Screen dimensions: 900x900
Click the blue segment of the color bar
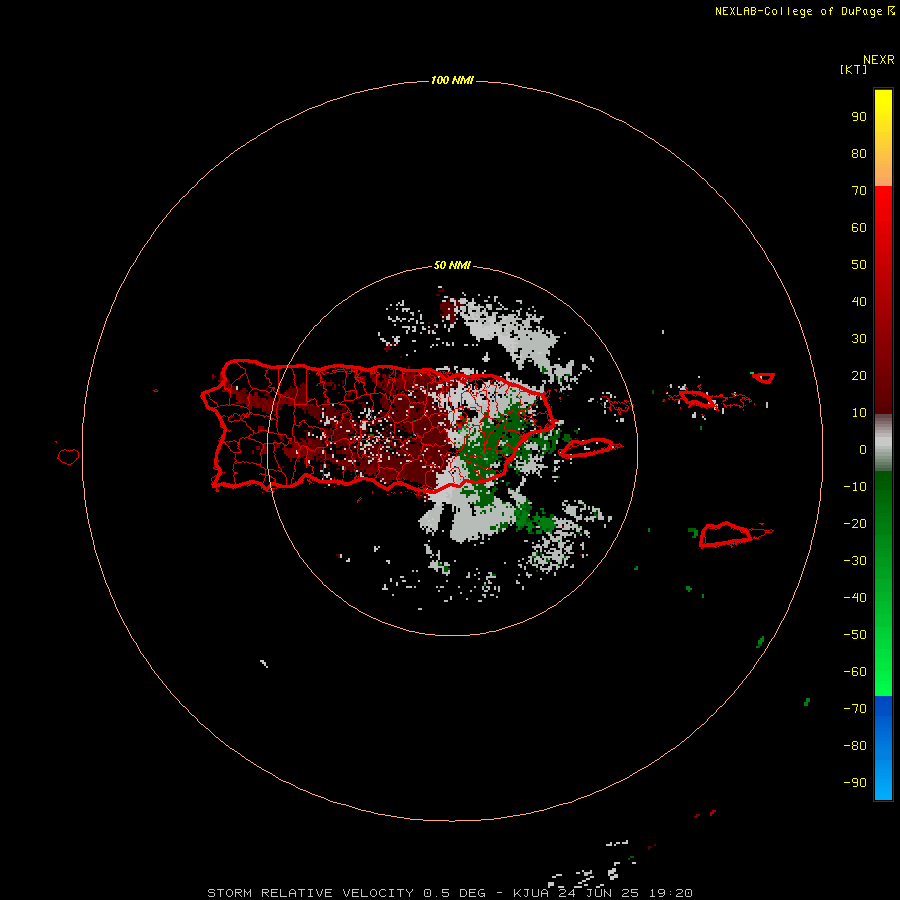883,747
